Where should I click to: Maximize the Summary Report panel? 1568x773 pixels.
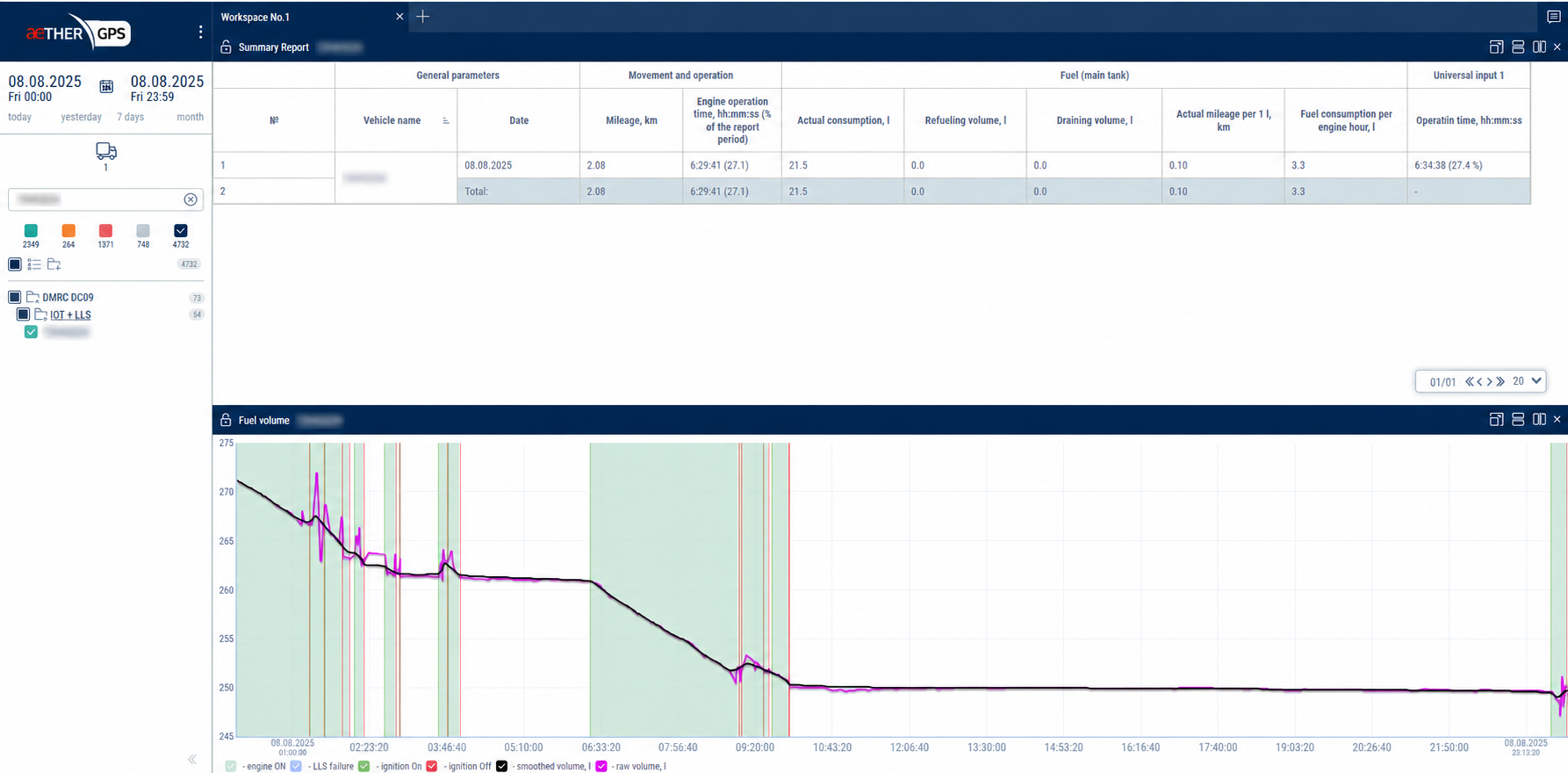tap(1497, 47)
